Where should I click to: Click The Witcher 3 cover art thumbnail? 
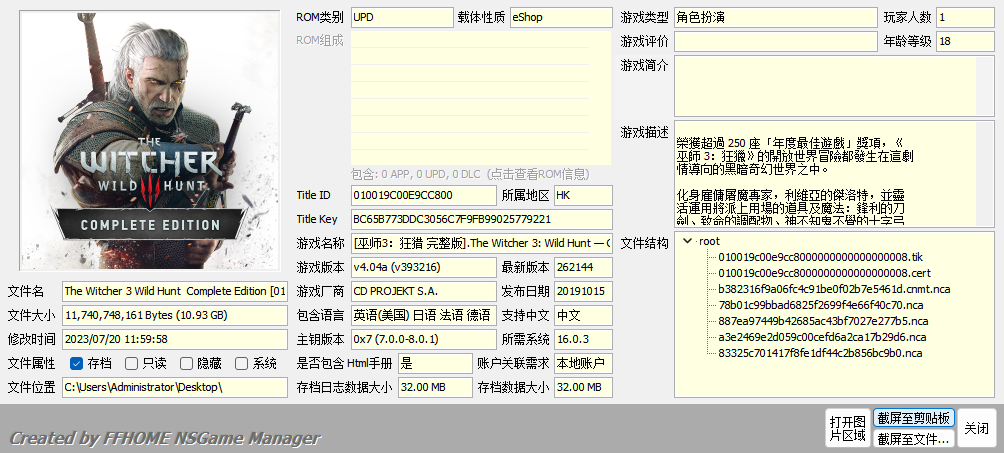[150, 140]
